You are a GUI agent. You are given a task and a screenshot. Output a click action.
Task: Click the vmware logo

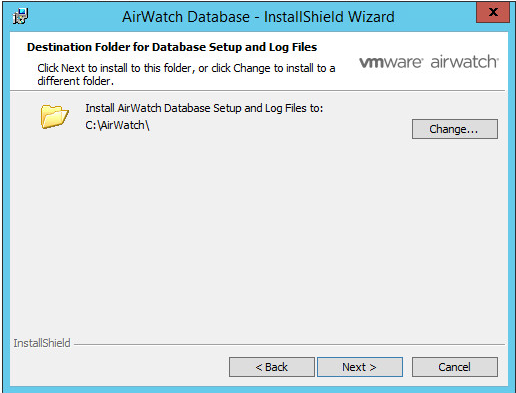point(391,62)
